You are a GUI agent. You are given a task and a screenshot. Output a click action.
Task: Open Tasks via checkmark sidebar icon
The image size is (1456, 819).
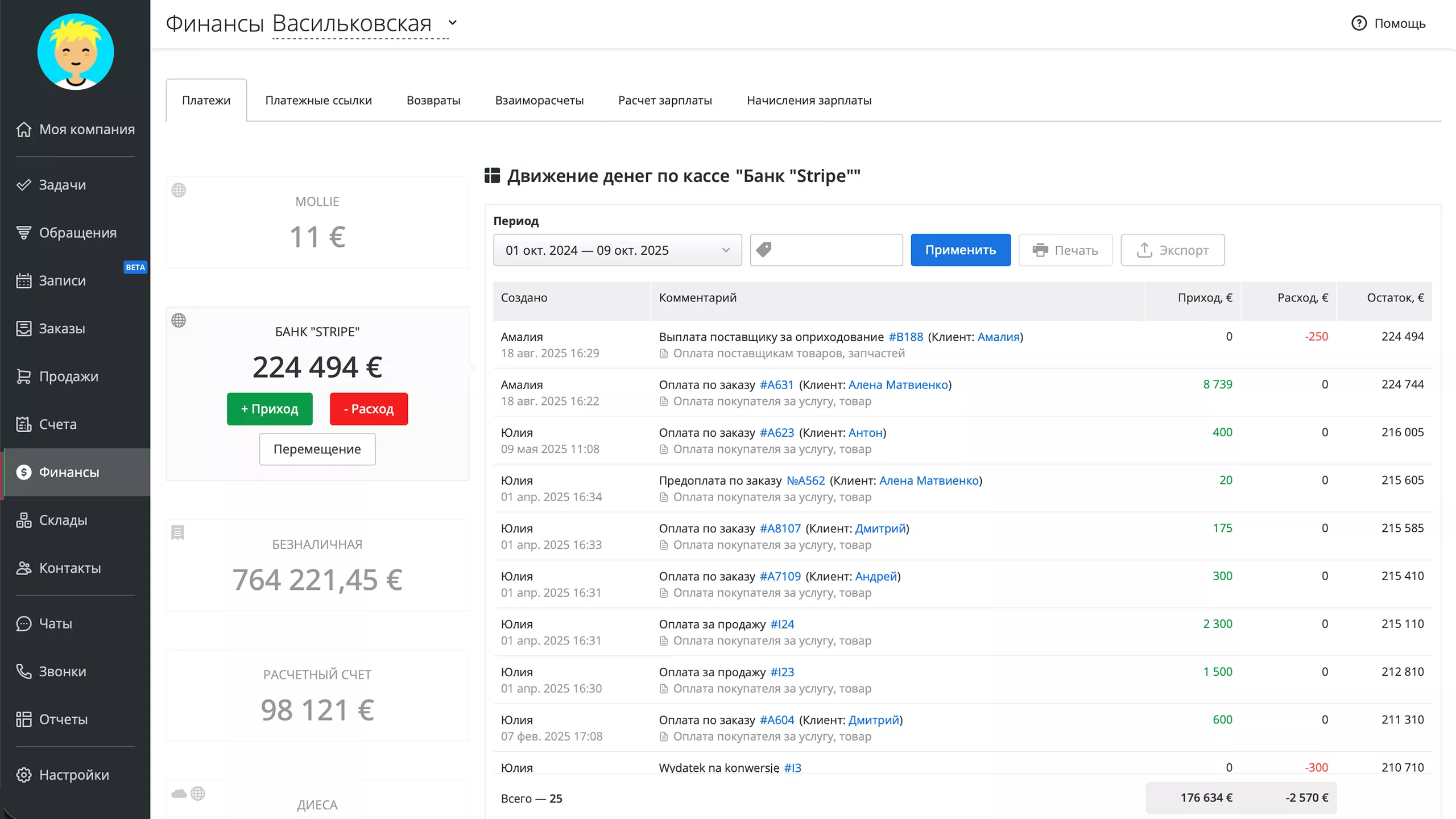point(23,185)
